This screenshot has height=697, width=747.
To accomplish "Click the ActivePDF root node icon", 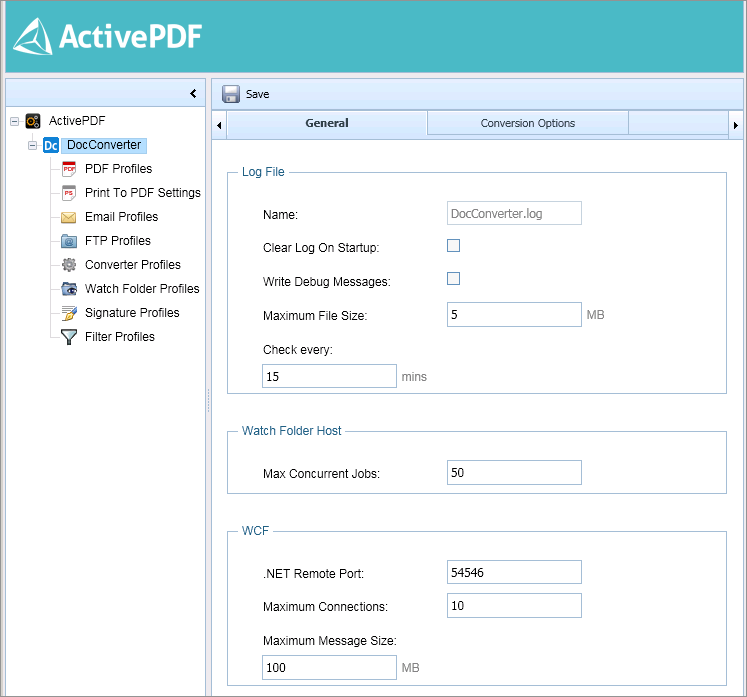I will tap(33, 121).
